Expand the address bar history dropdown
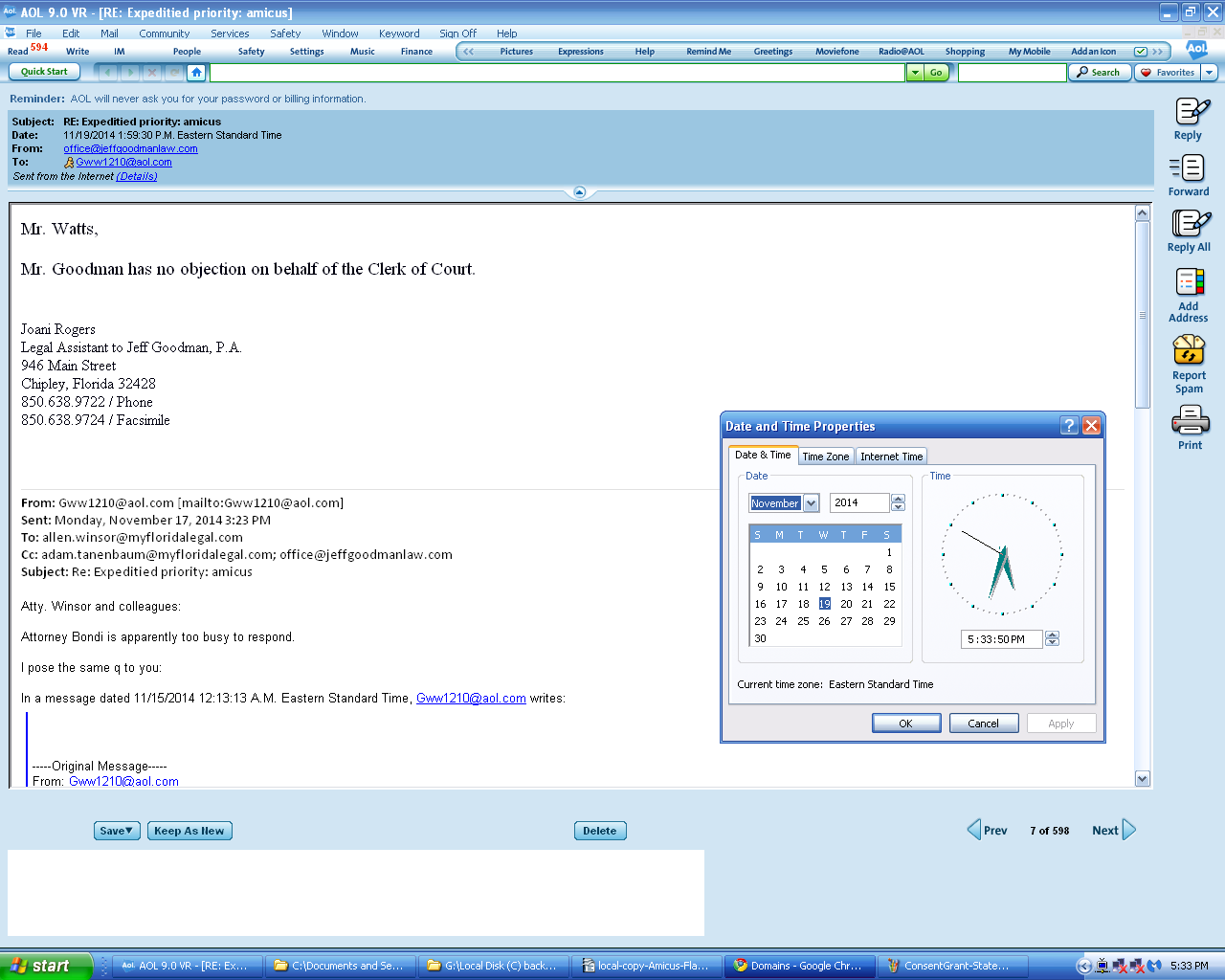Viewport: 1225px width, 980px height. coord(915,73)
